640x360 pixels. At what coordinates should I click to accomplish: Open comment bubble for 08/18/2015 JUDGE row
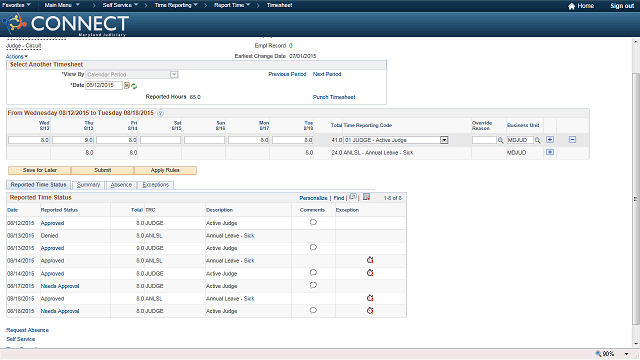[313, 310]
